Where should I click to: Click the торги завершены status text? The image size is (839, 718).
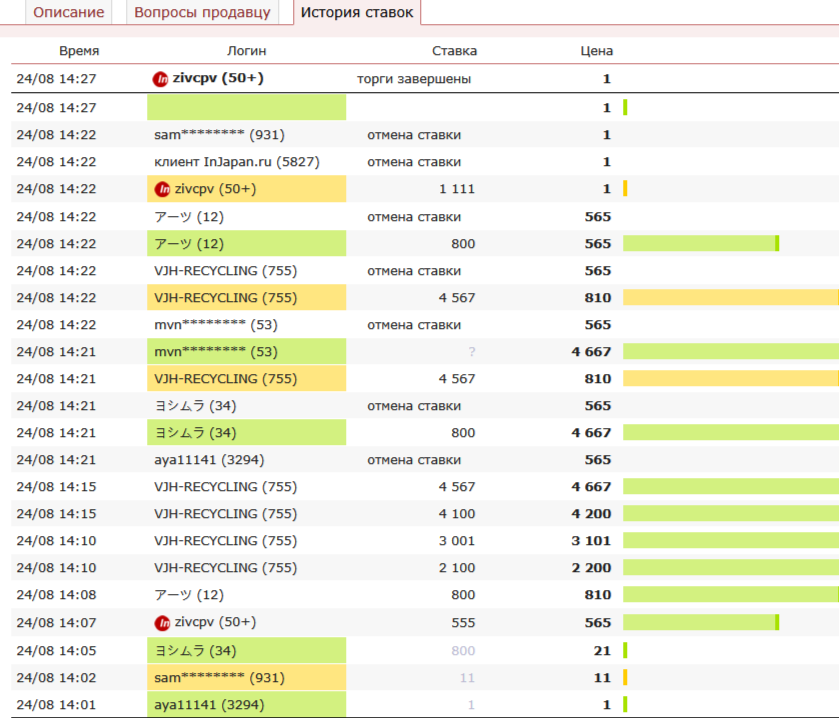click(414, 79)
